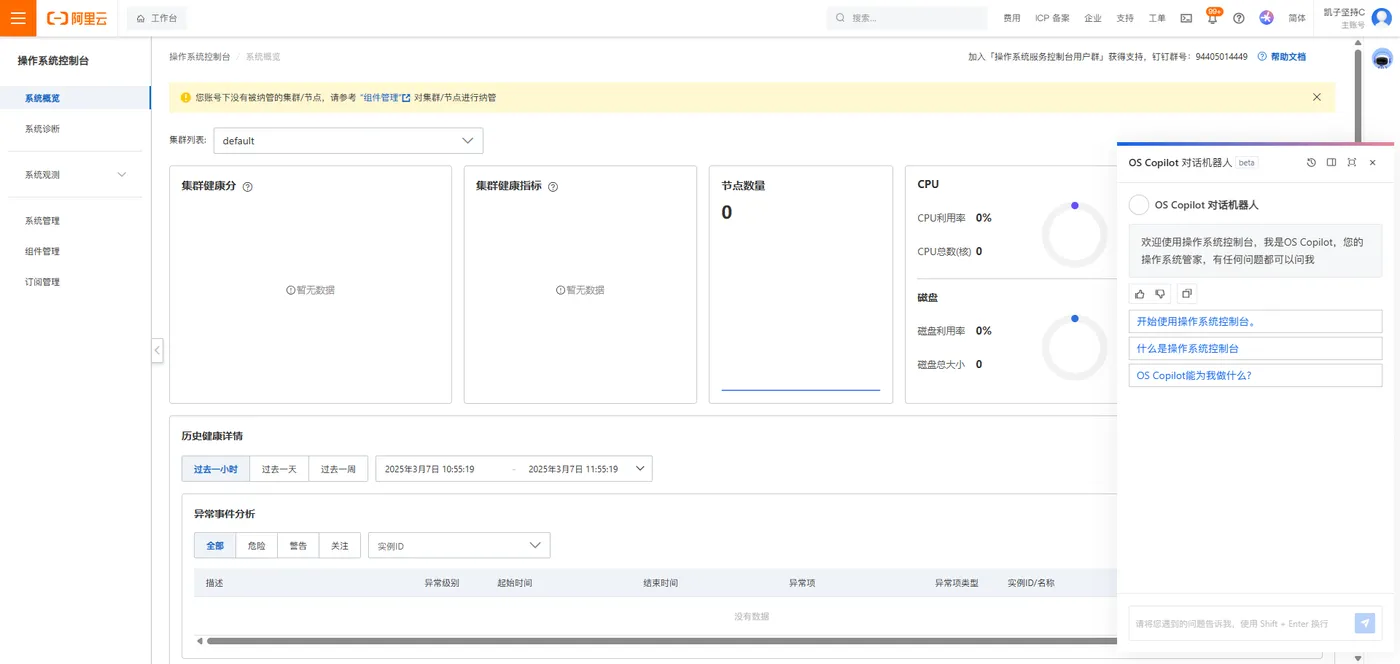Click account name 凯子坚持C

click(1343, 12)
